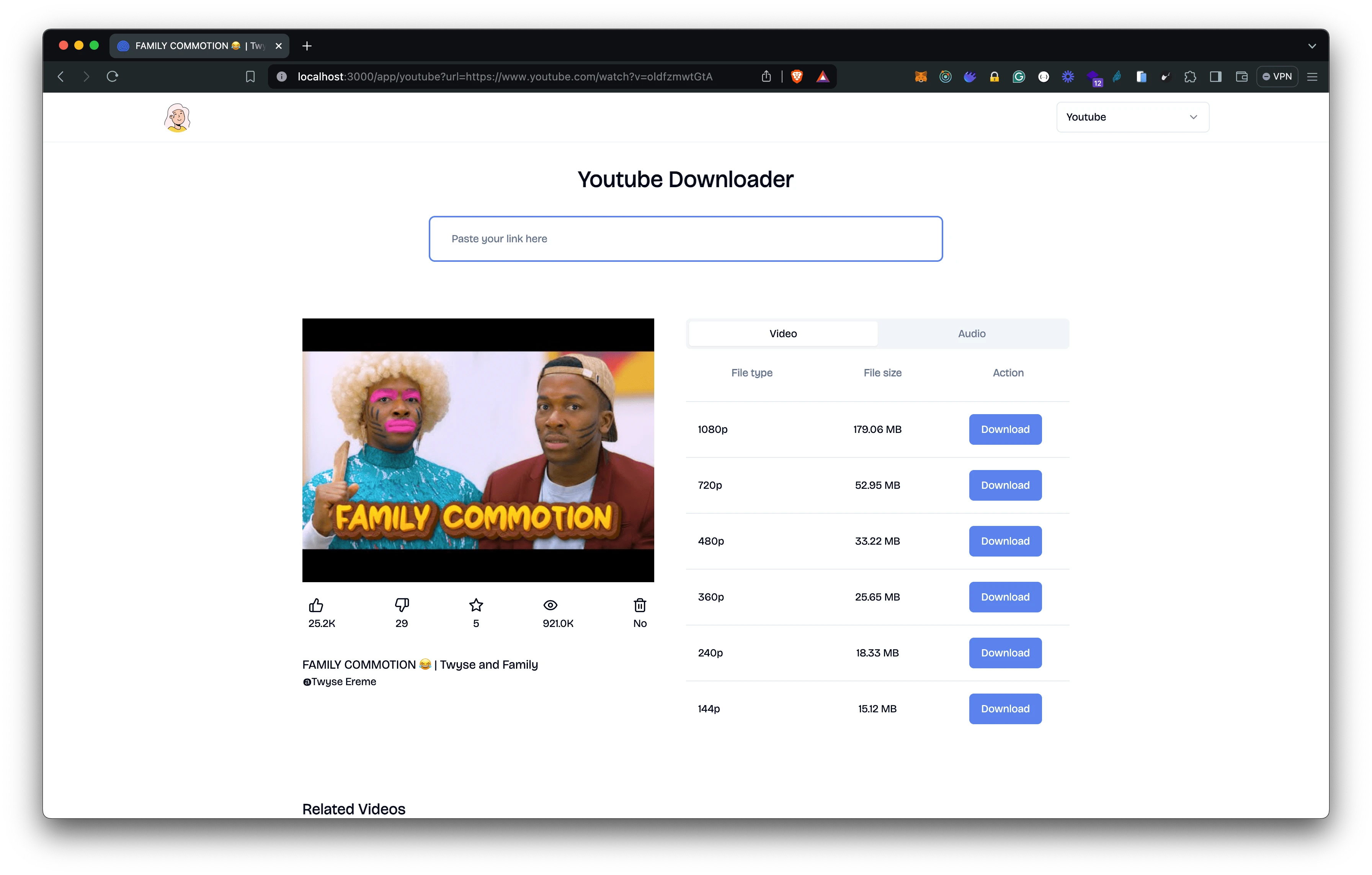The image size is (1372, 875).
Task: Click the Brave Rewards triangle icon
Action: tap(822, 76)
